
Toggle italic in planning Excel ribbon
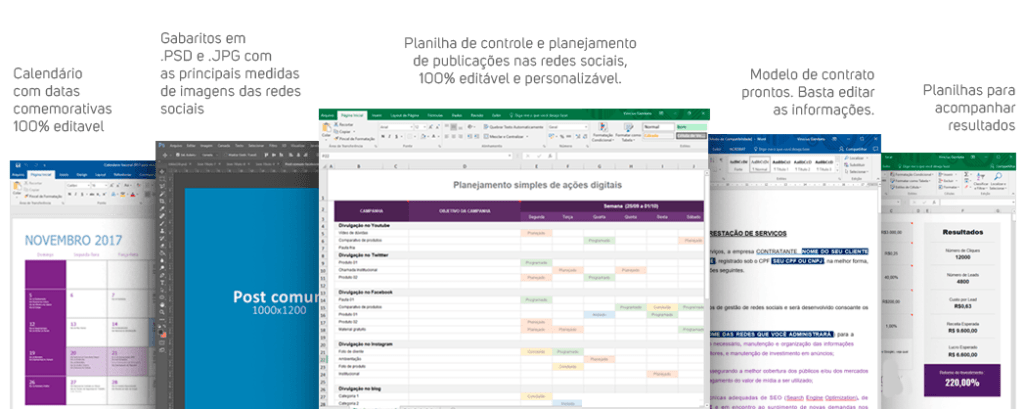click(389, 137)
